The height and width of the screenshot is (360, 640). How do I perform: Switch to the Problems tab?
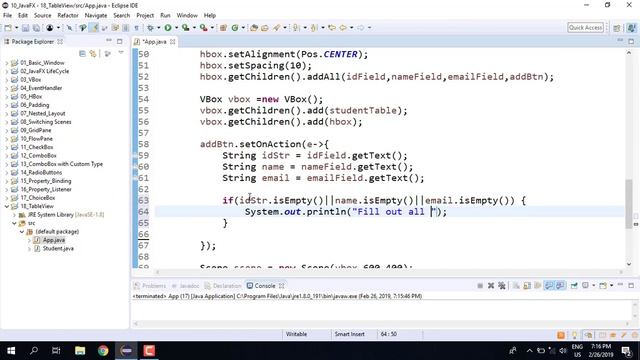pyautogui.click(x=150, y=286)
